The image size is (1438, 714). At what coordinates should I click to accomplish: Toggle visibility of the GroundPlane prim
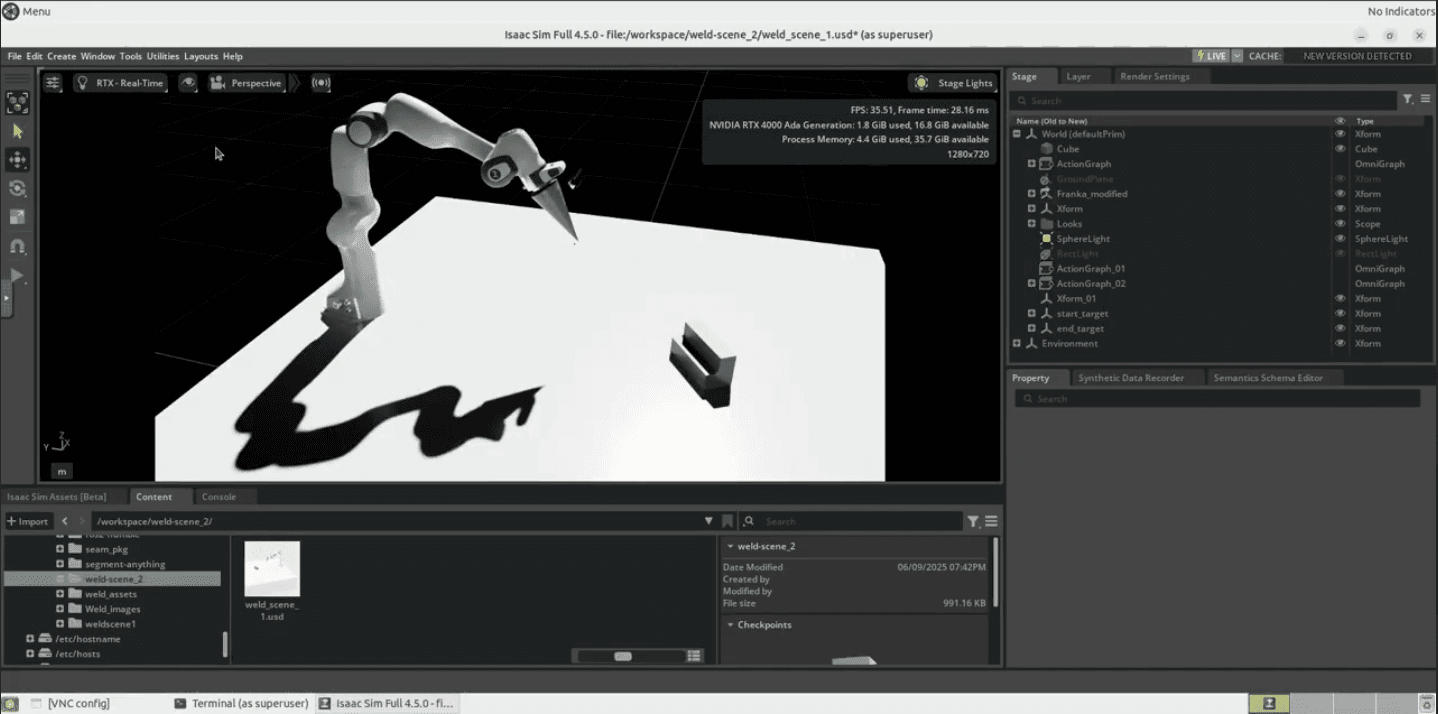pos(1340,179)
